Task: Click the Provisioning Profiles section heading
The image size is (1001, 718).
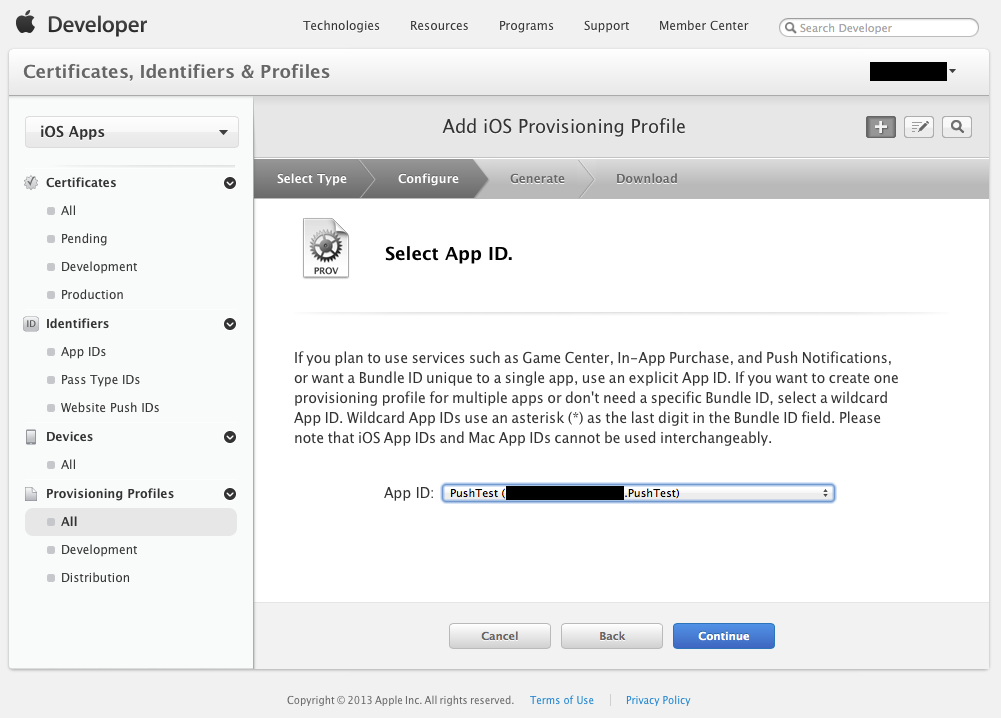Action: [110, 494]
